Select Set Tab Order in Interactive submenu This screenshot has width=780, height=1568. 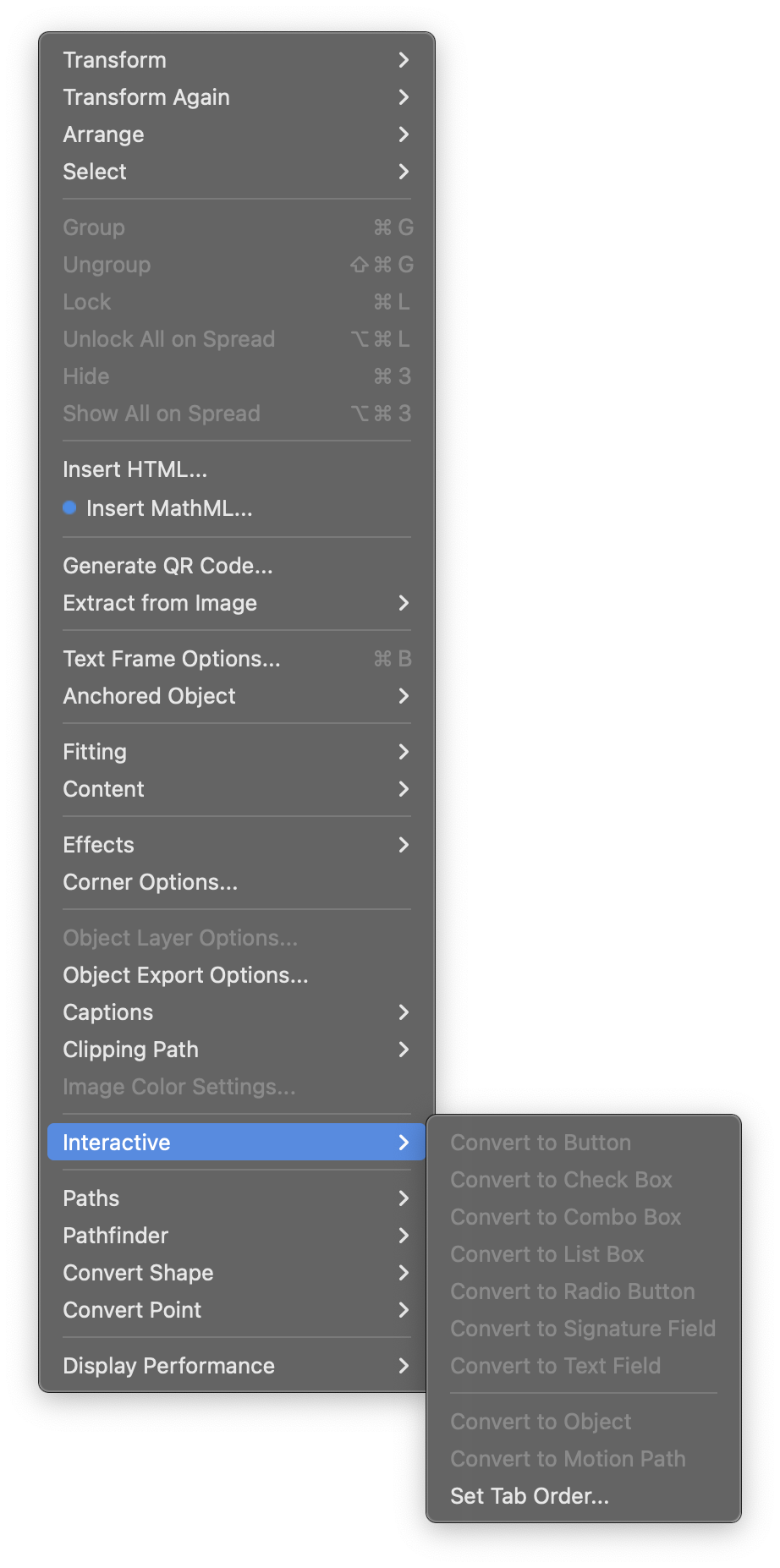[x=530, y=1495]
